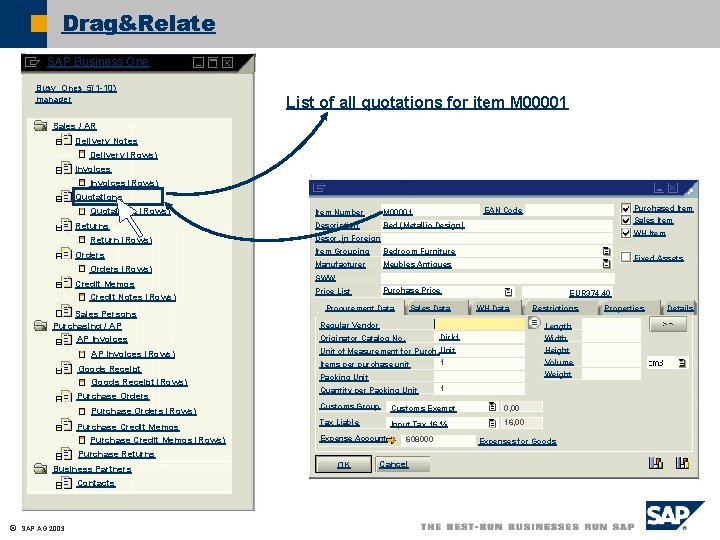
Task: Click the Expenses for Goods text
Action: click(518, 441)
